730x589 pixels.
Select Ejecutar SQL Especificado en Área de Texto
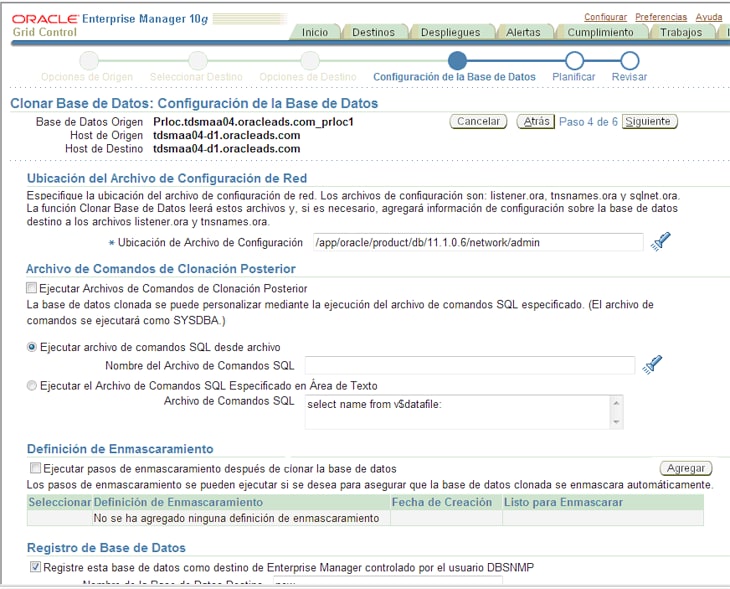pos(32,386)
